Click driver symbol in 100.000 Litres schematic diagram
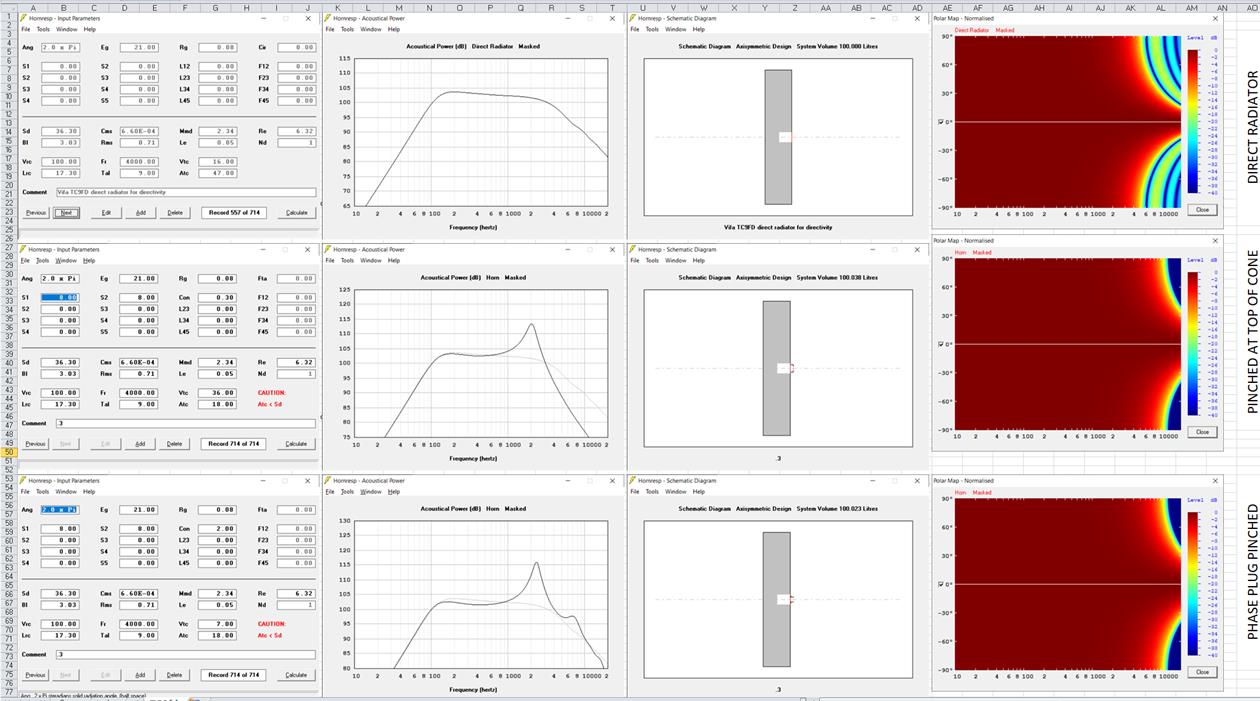1260x701 pixels. 785,137
